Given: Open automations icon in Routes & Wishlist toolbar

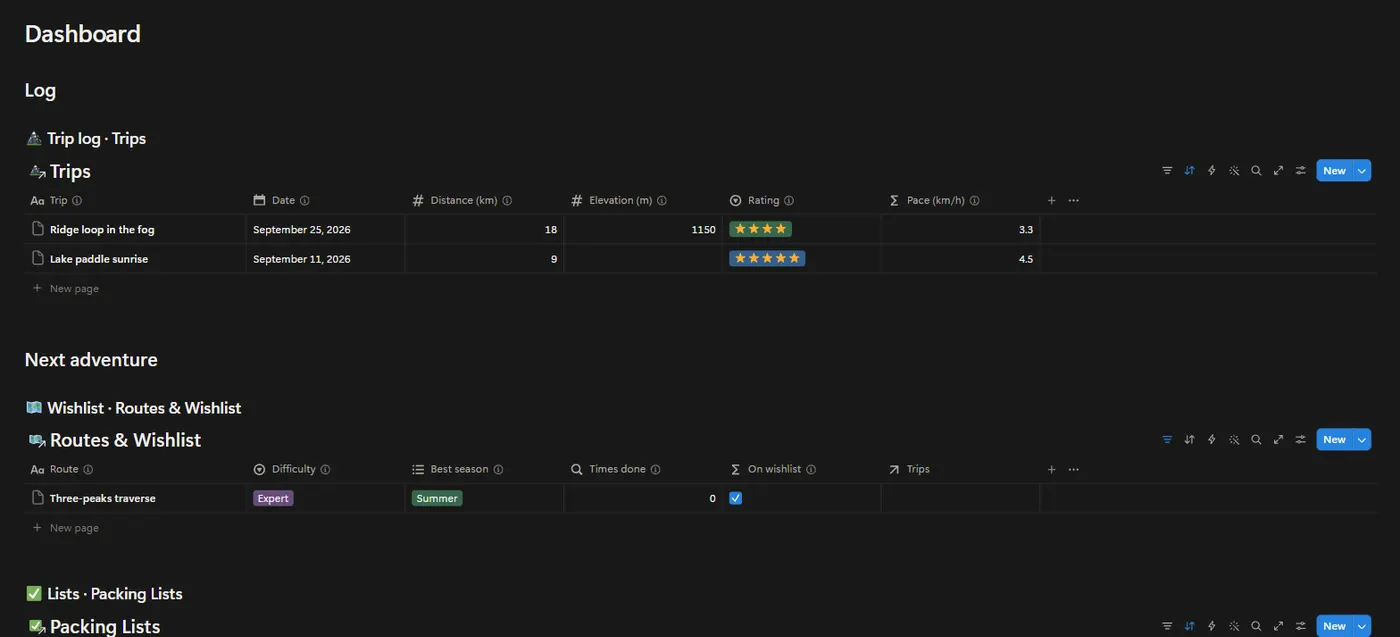Looking at the screenshot, I should click(x=1212, y=440).
